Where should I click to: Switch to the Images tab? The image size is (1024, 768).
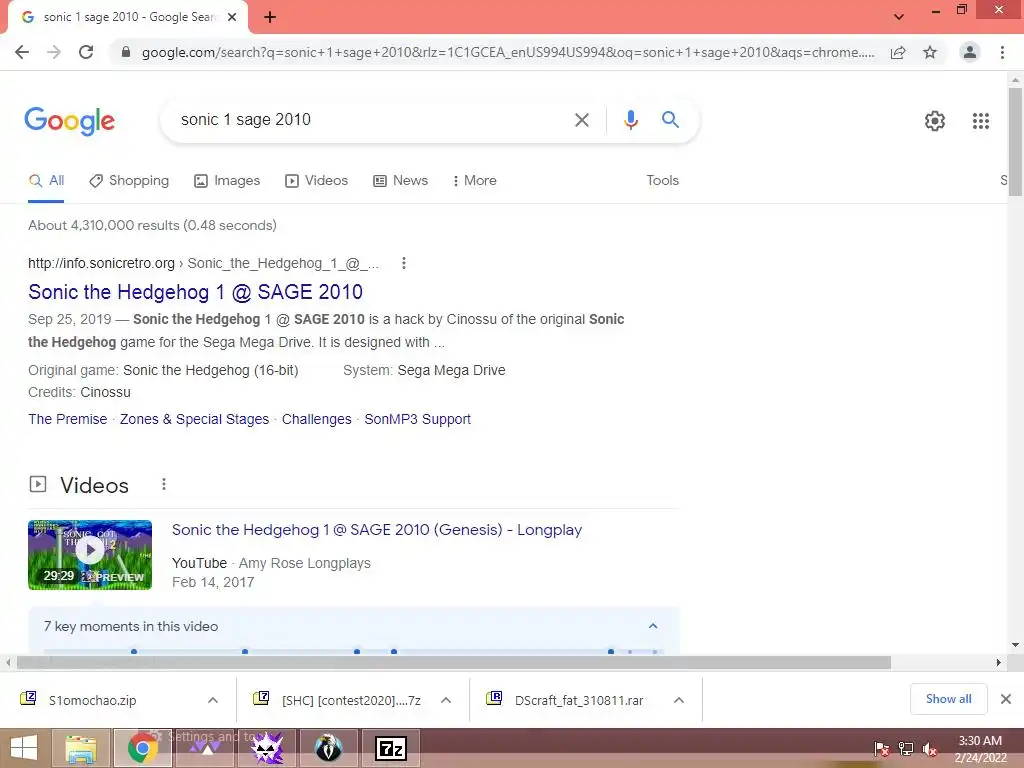pos(227,181)
